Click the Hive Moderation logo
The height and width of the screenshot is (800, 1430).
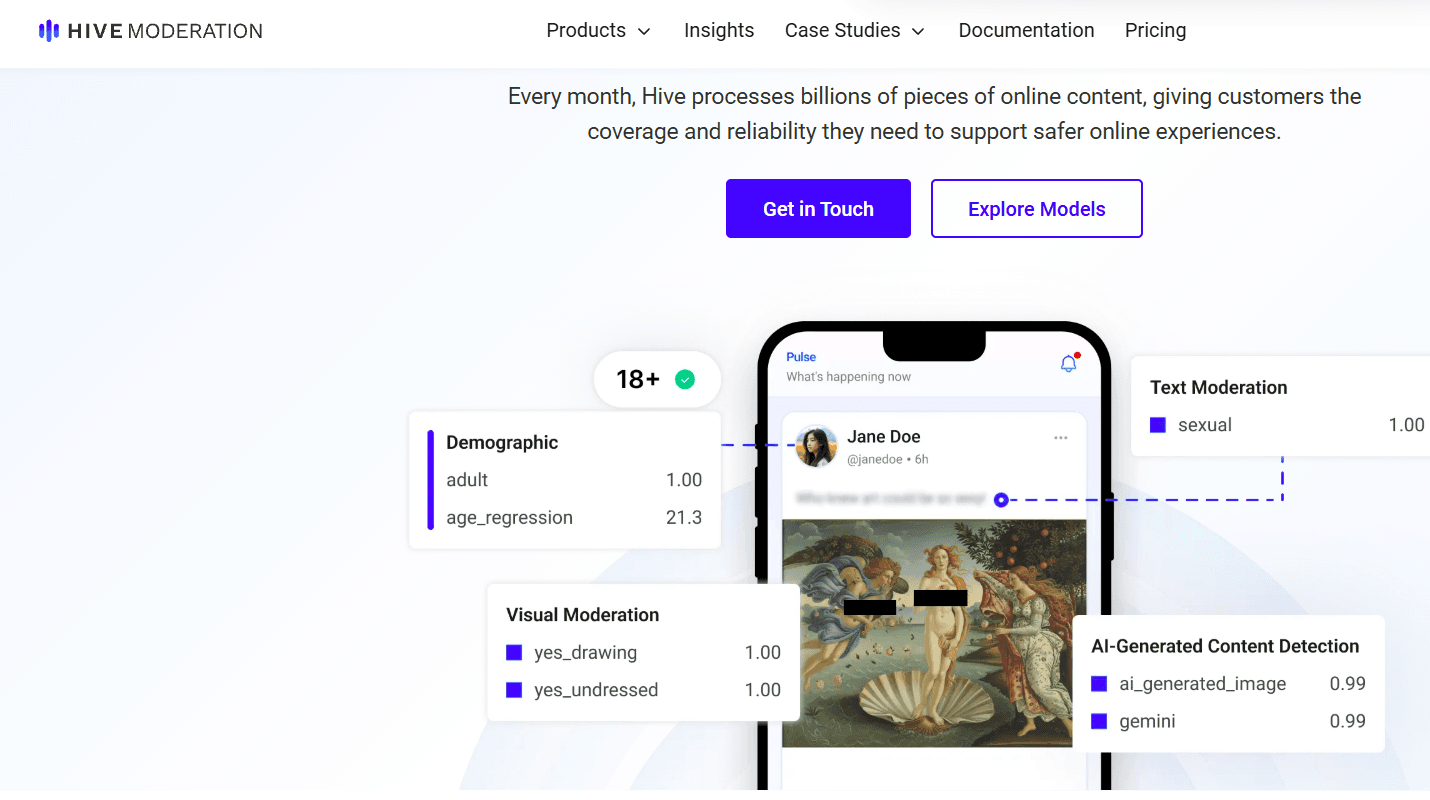pyautogui.click(x=150, y=31)
